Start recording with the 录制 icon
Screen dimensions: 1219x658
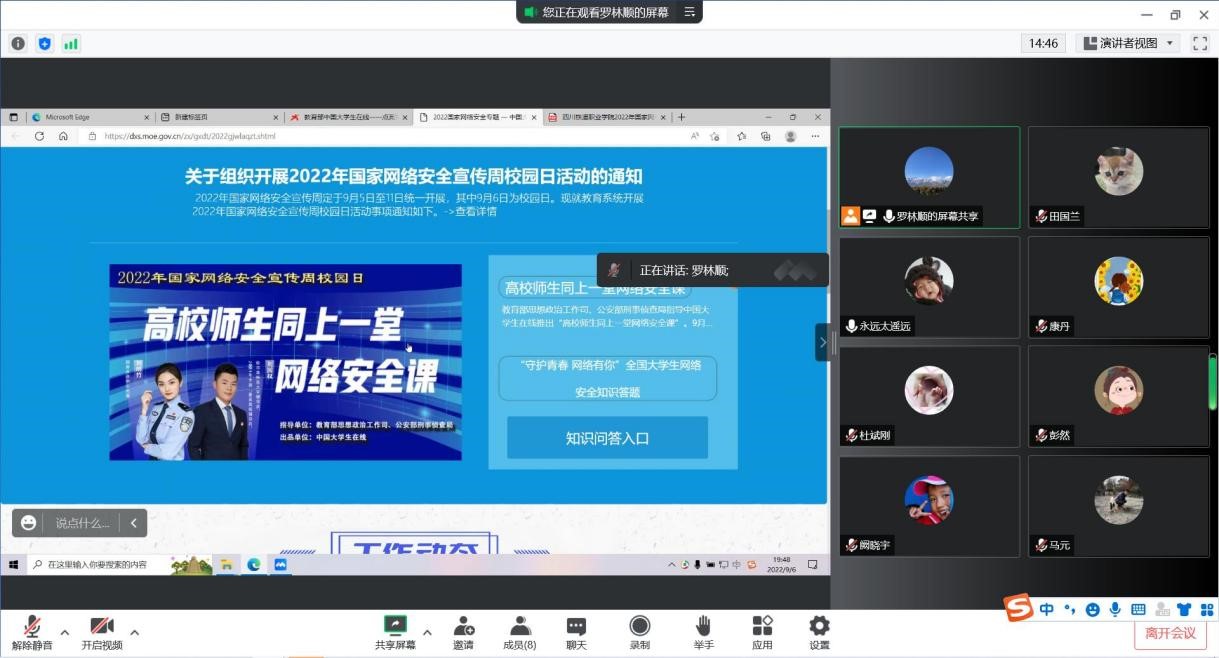click(639, 632)
